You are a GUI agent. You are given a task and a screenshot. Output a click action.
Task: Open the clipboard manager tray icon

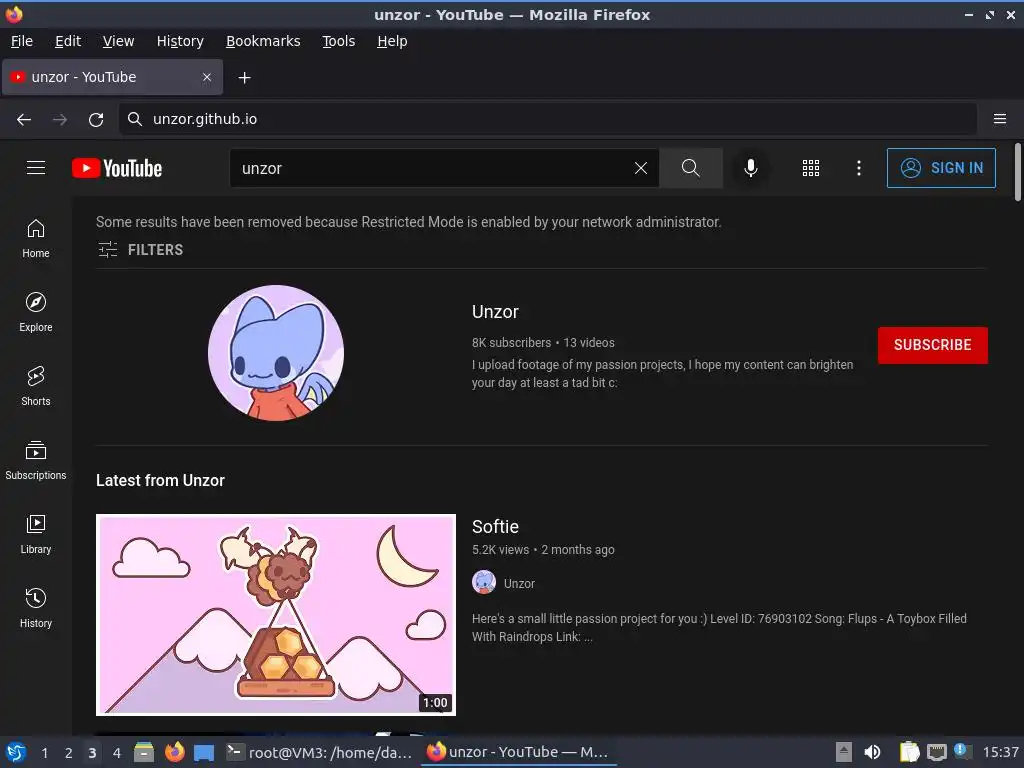click(909, 752)
